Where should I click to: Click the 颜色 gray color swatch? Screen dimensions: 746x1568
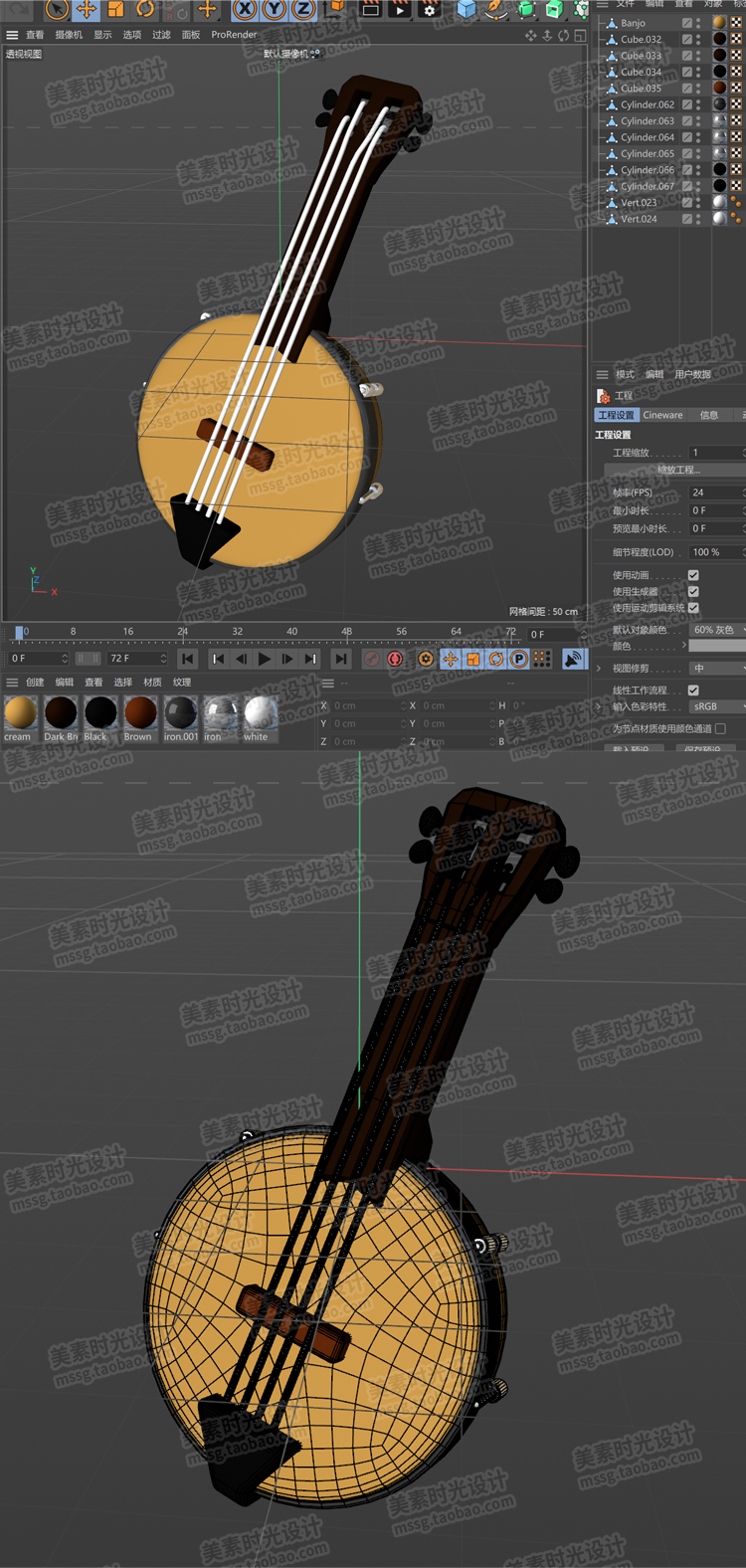pyautogui.click(x=717, y=646)
